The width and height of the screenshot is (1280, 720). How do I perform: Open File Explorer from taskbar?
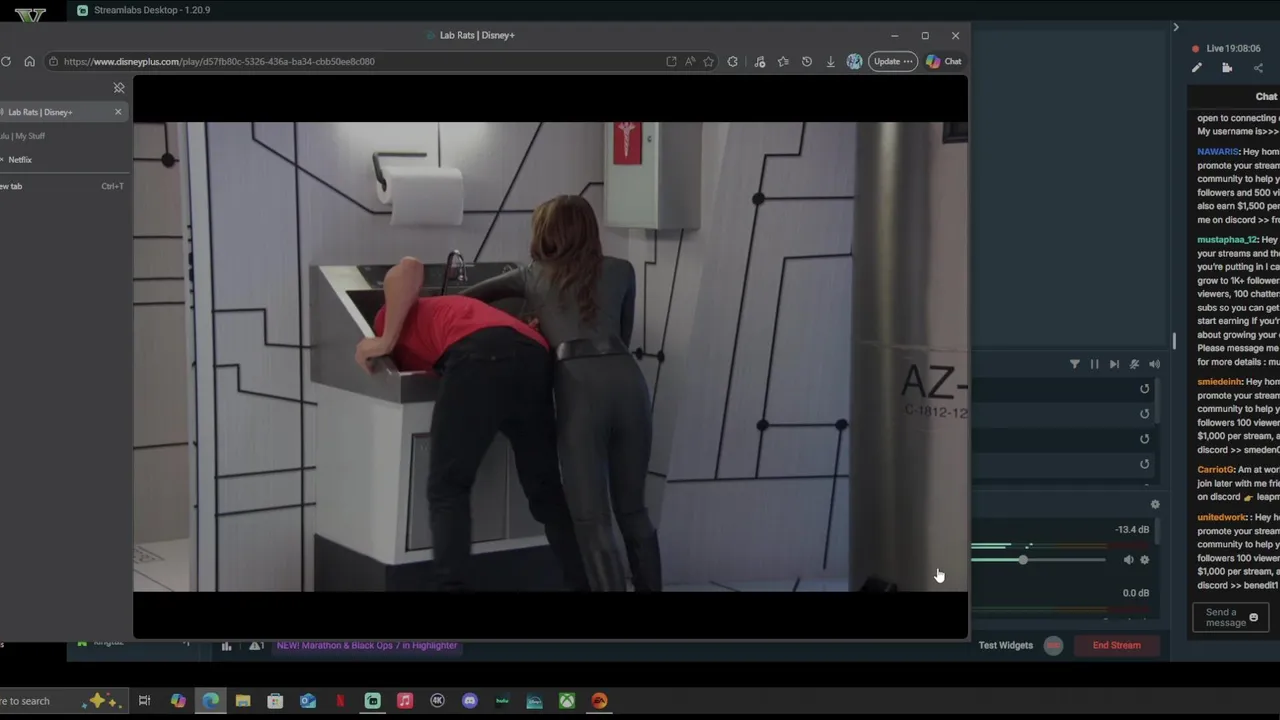[x=243, y=701]
